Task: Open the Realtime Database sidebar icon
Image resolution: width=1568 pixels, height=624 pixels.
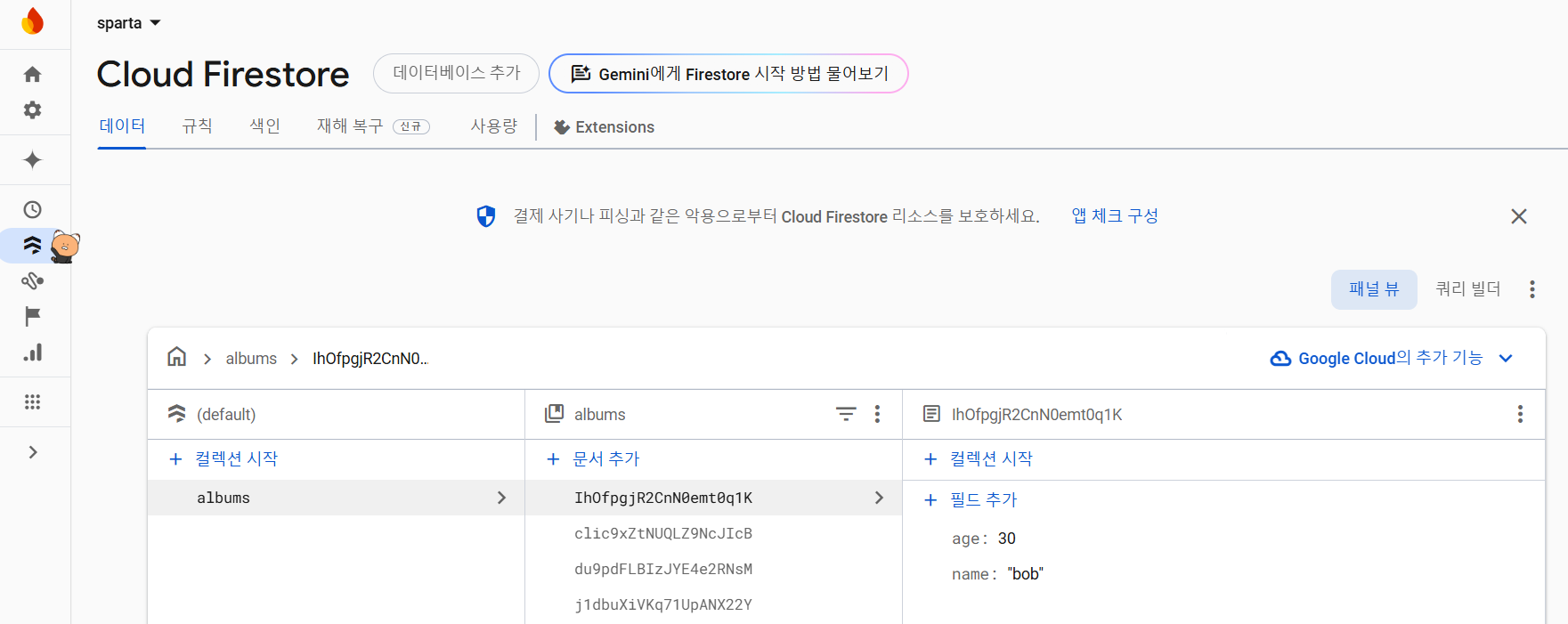Action: pyautogui.click(x=33, y=281)
